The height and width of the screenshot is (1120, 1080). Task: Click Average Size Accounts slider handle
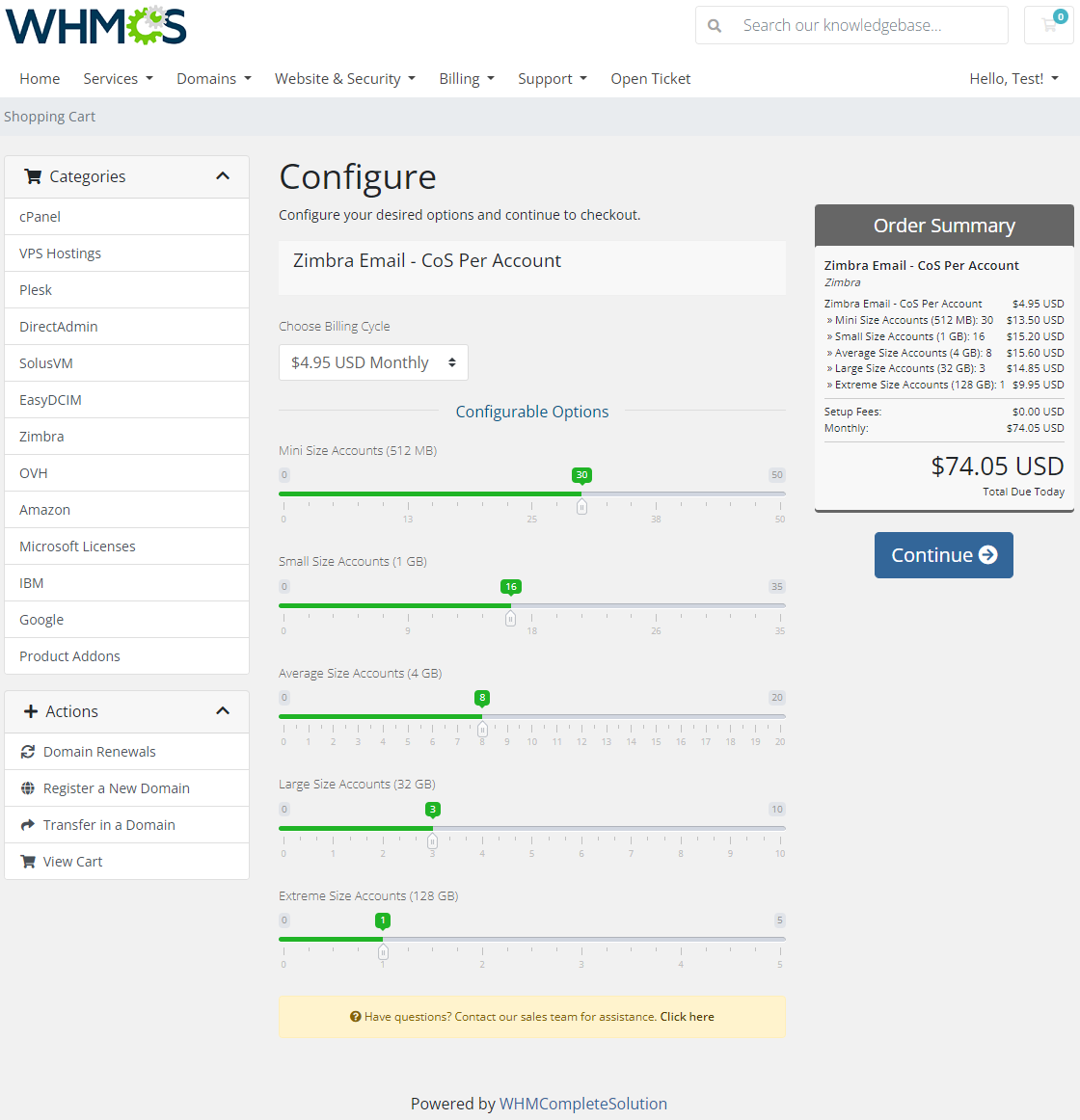(x=482, y=730)
